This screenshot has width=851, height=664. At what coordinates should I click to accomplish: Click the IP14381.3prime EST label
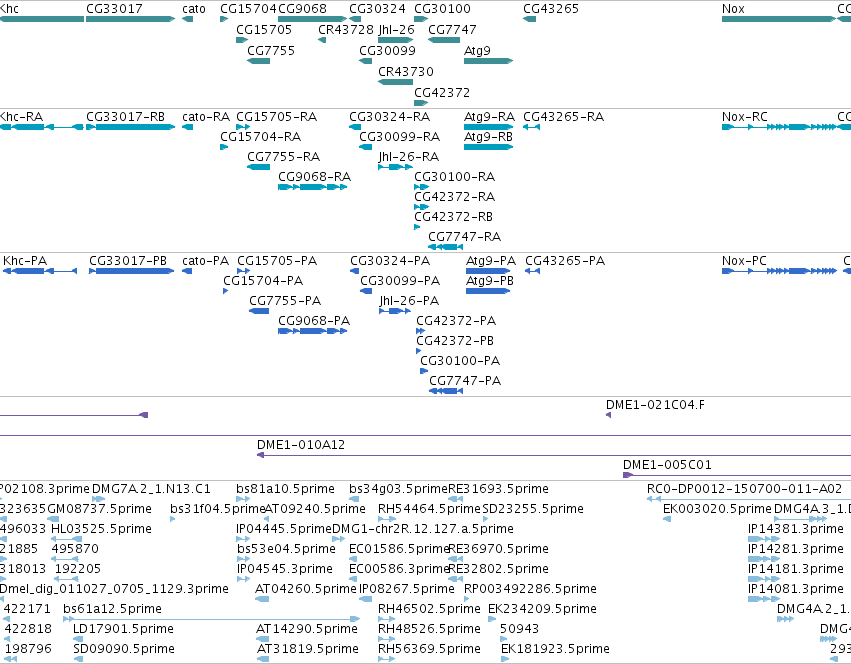pyautogui.click(x=796, y=529)
